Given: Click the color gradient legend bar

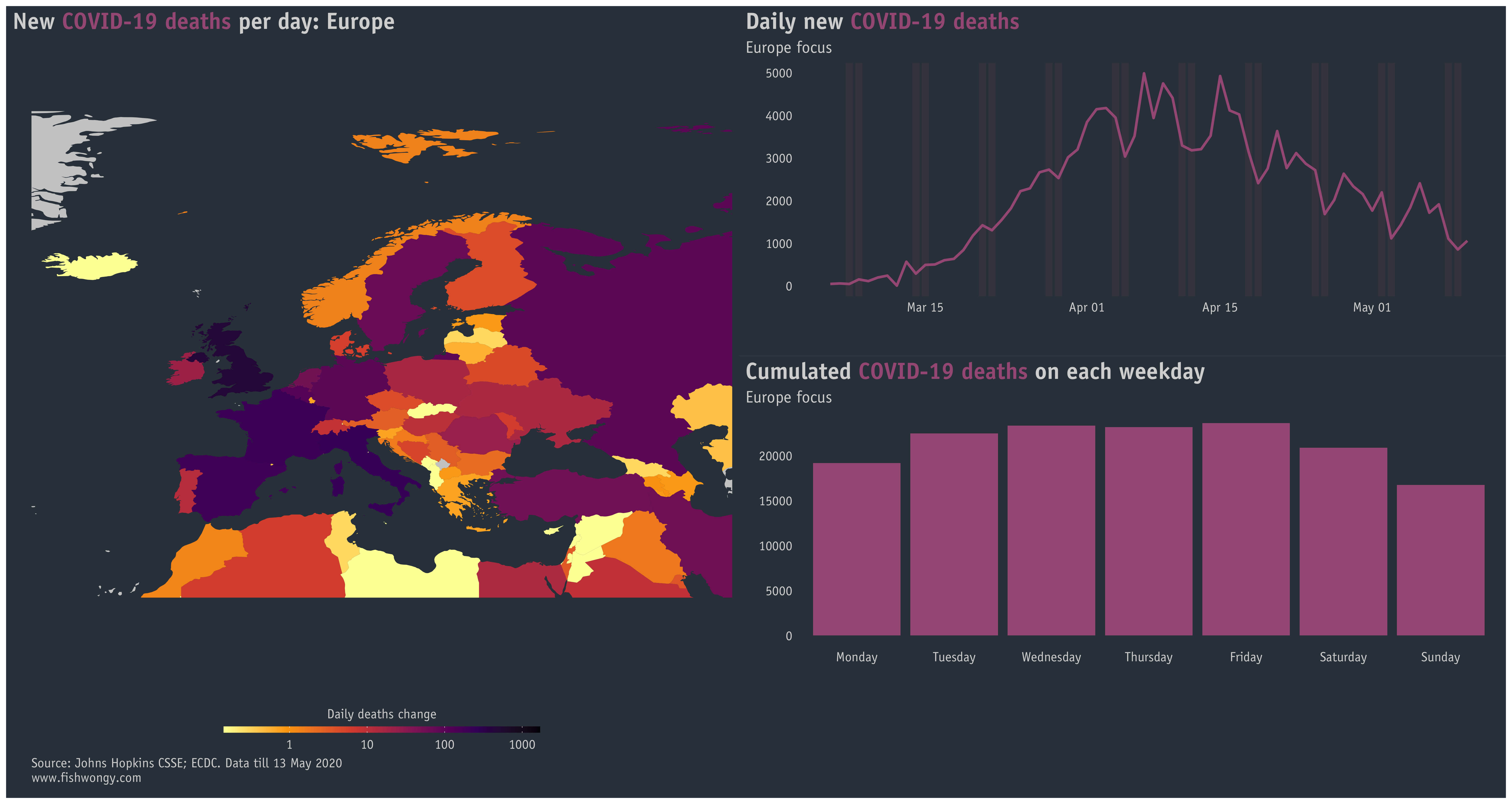Looking at the screenshot, I should [x=382, y=729].
